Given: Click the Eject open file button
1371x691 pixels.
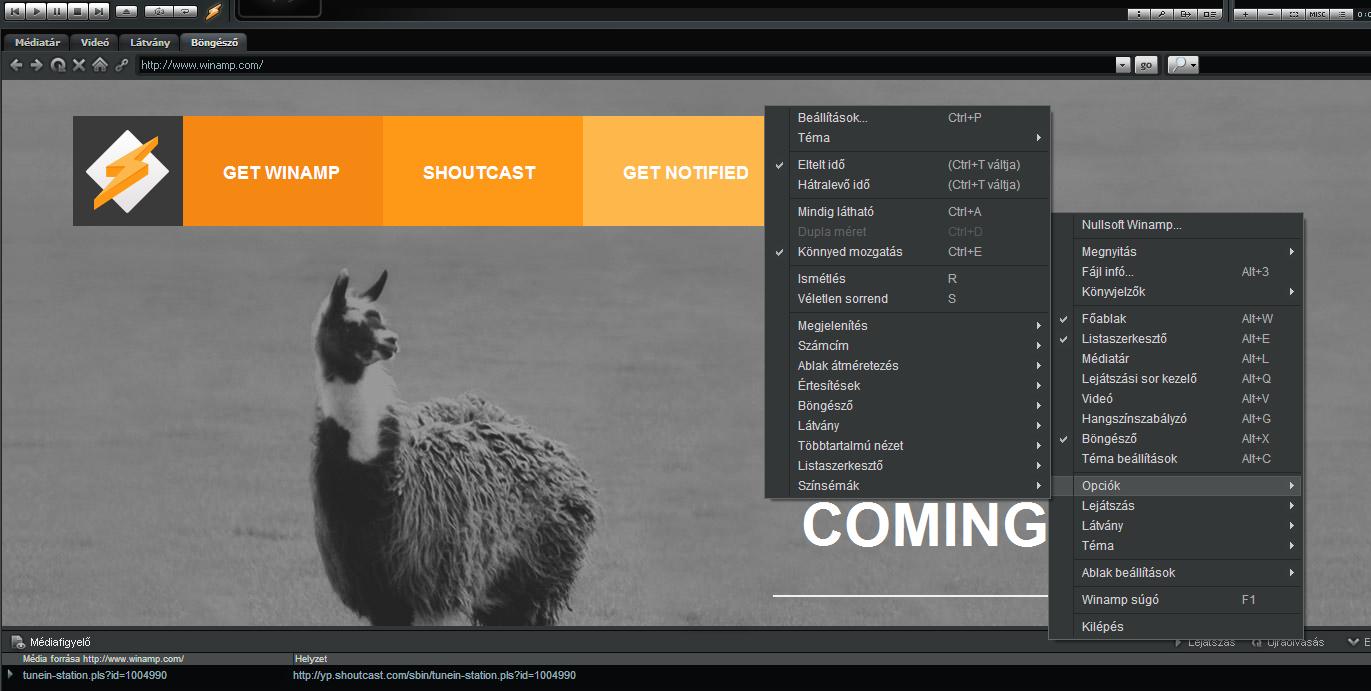Looking at the screenshot, I should (x=127, y=12).
